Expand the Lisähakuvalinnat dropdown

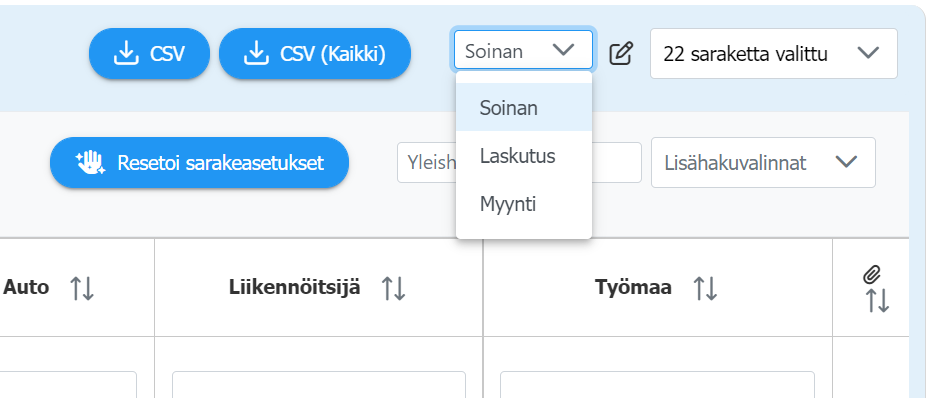pos(763,162)
